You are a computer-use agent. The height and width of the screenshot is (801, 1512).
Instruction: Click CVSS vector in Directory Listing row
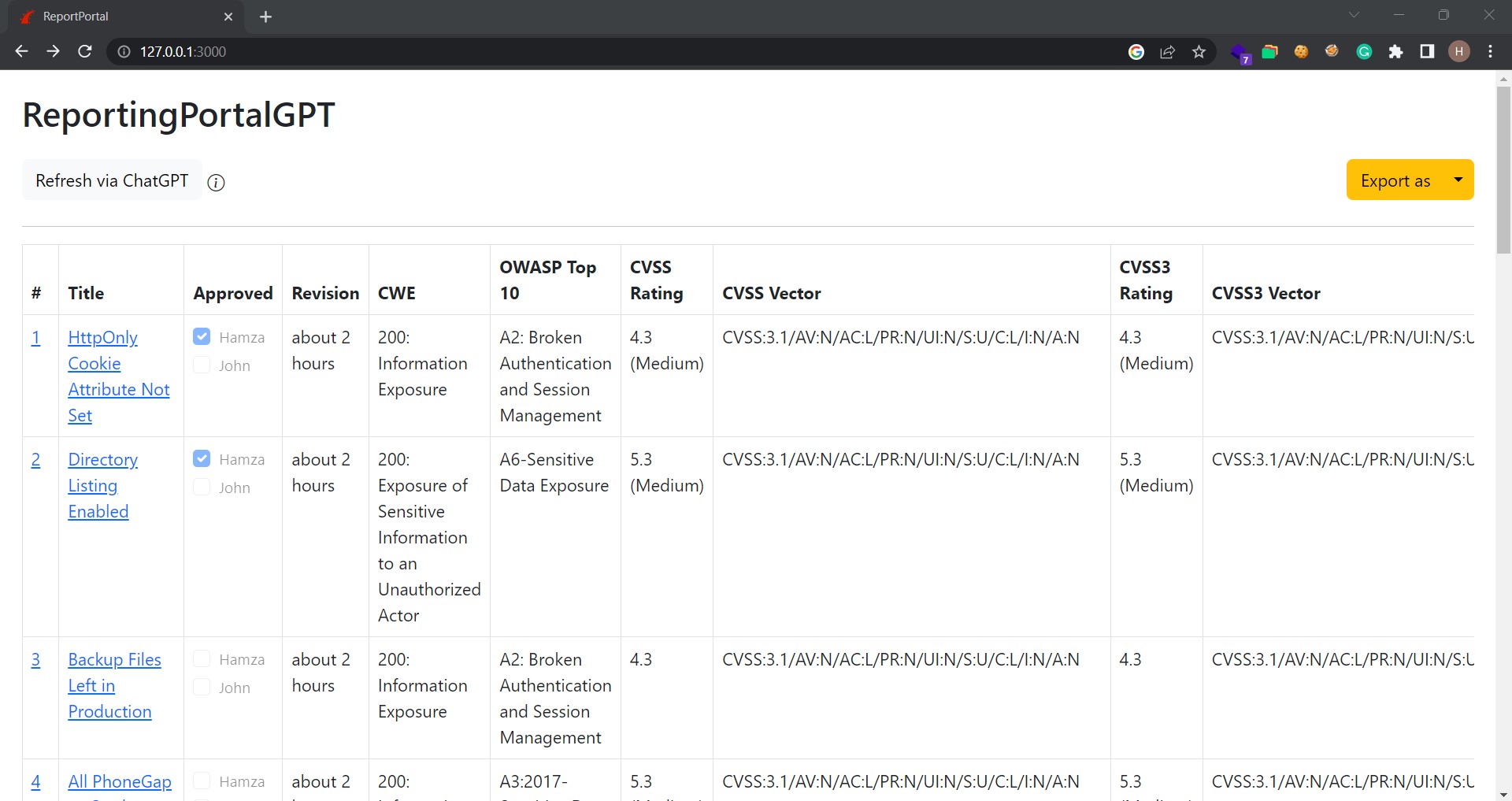point(901,460)
